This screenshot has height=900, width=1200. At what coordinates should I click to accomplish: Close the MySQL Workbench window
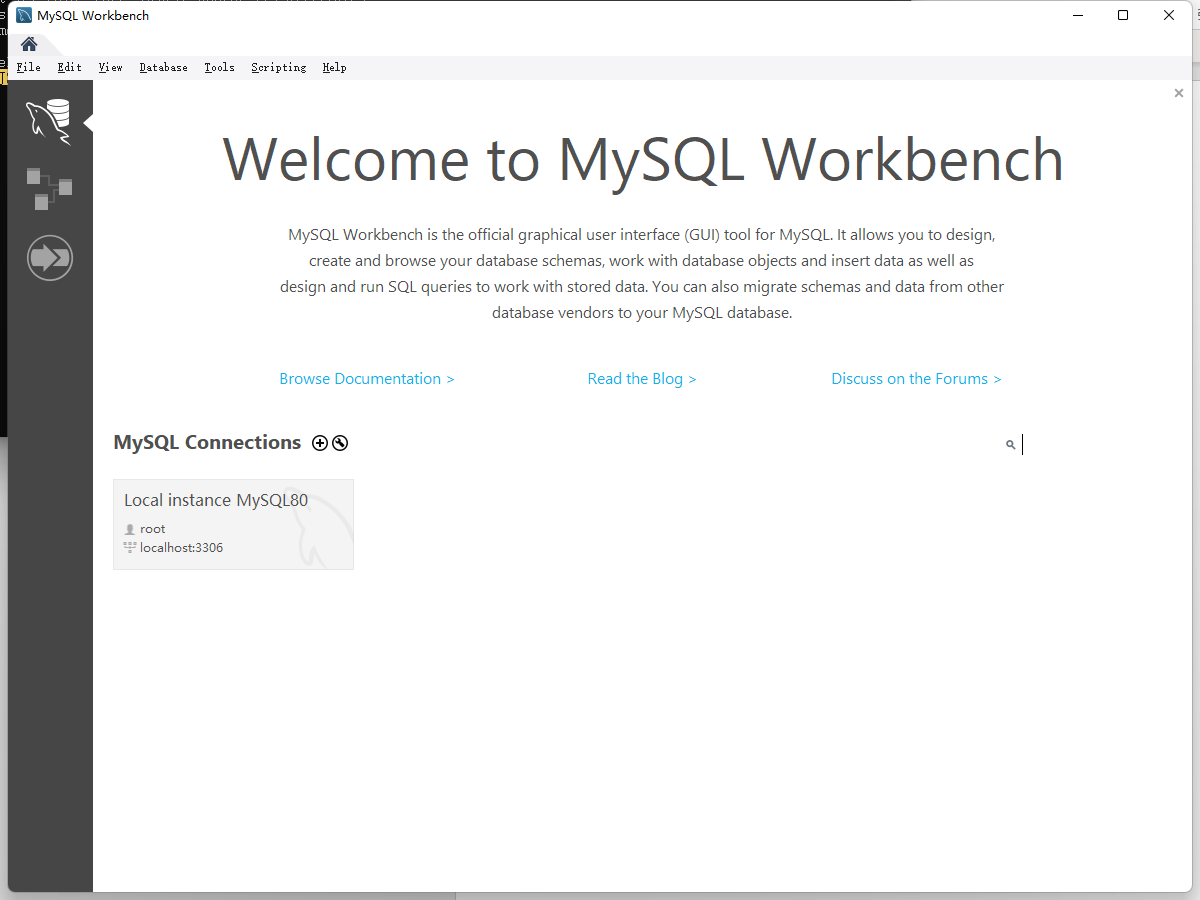(1169, 15)
